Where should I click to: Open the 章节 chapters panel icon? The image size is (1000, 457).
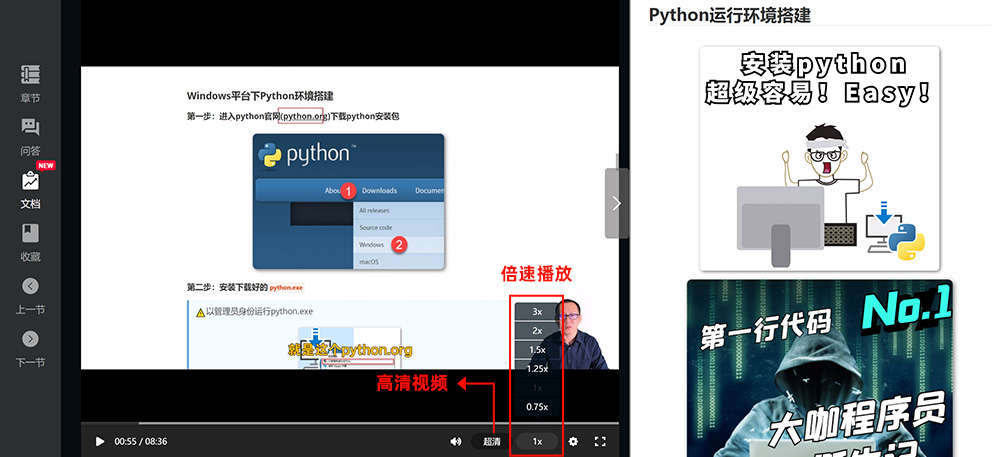click(x=30, y=75)
